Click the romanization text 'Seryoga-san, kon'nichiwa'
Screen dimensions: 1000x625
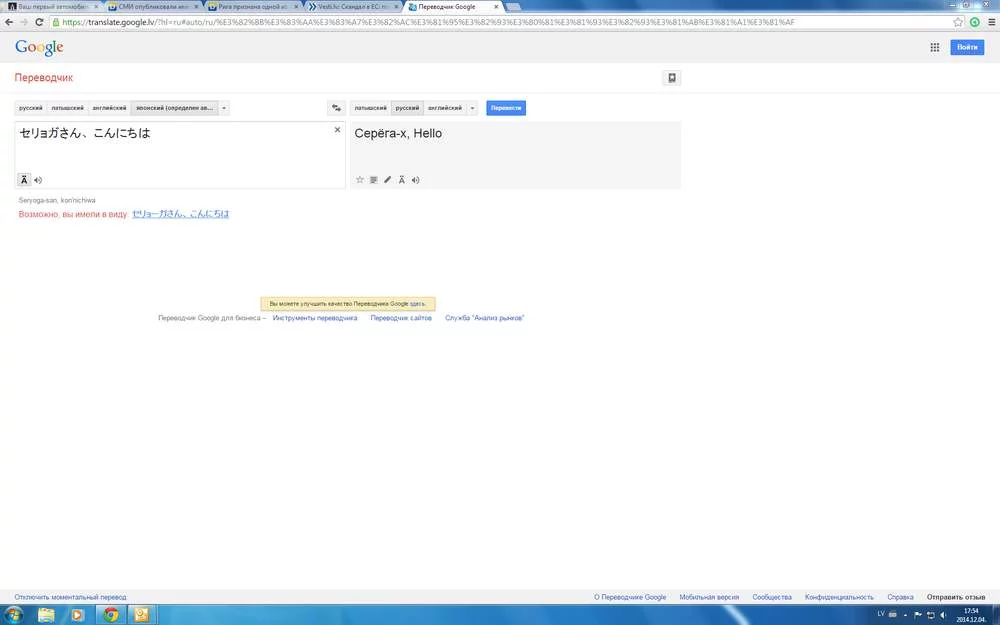point(57,200)
